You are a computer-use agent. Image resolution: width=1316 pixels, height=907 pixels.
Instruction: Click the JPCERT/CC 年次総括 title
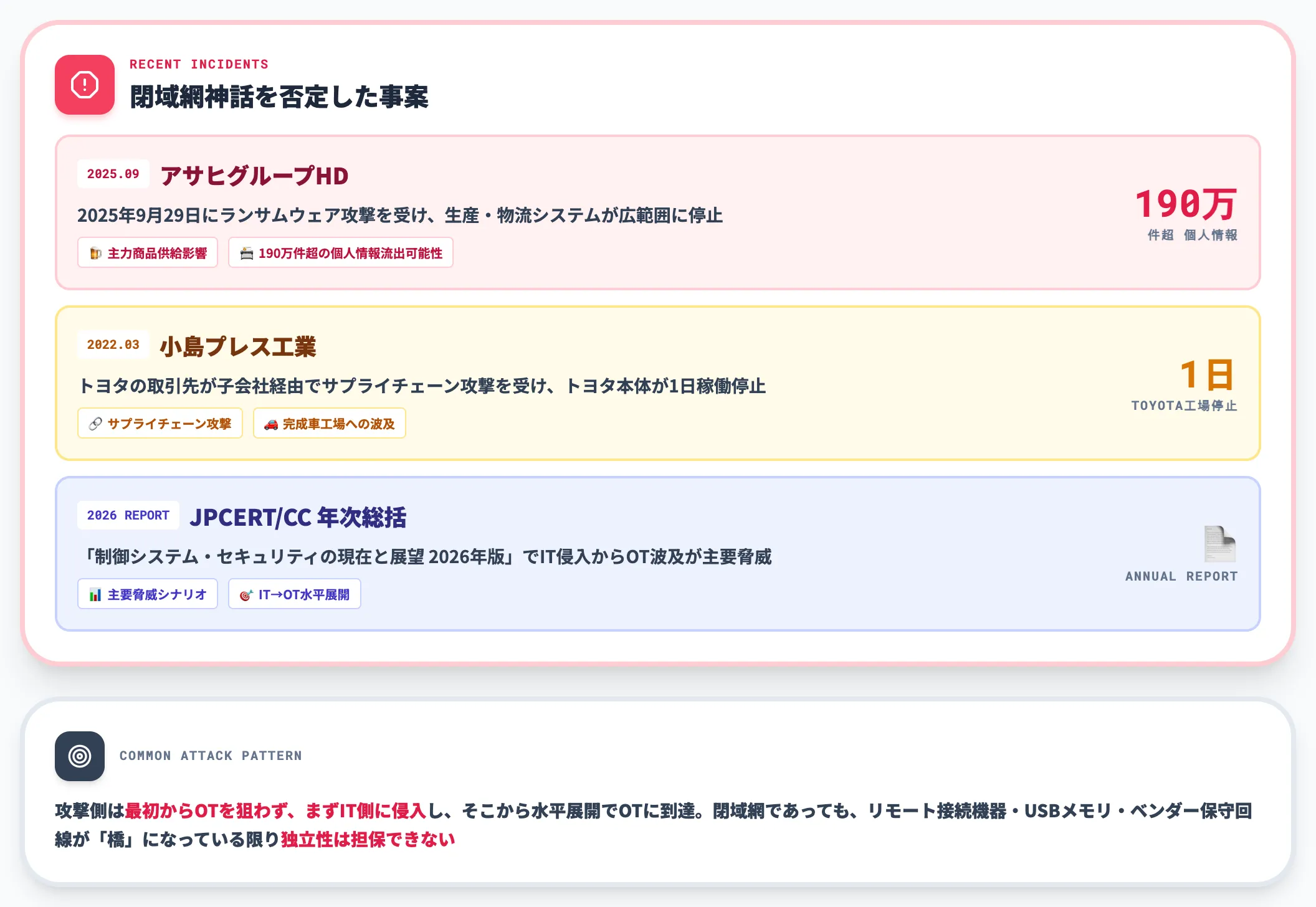298,517
